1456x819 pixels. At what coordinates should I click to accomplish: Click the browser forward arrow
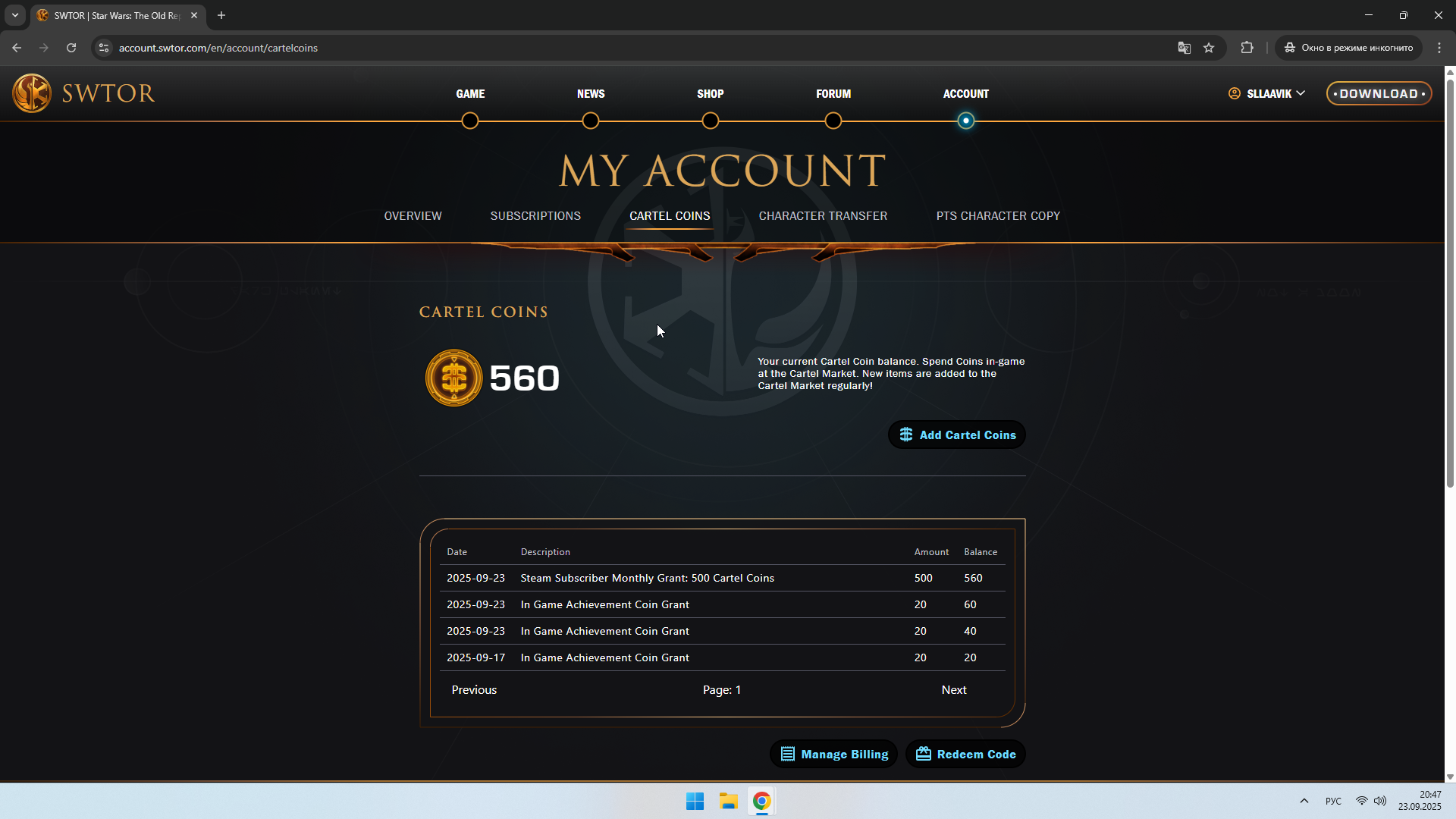click(44, 48)
